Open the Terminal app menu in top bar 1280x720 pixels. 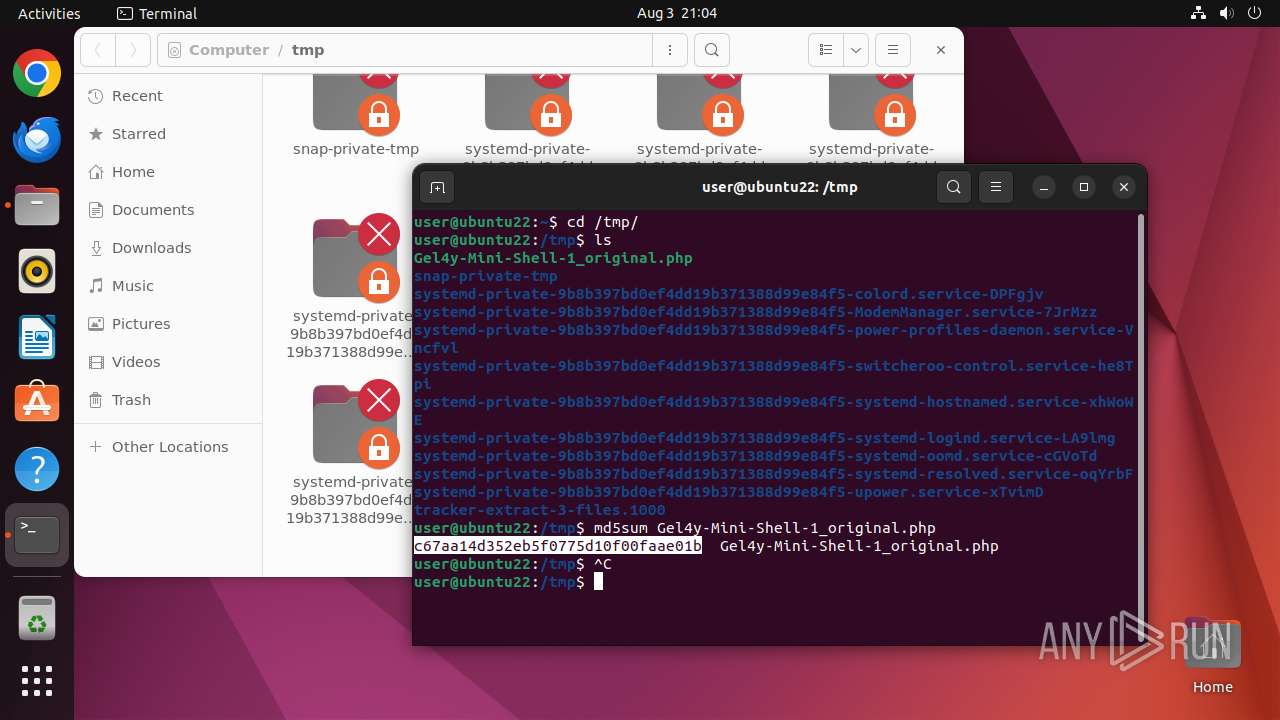click(x=157, y=13)
